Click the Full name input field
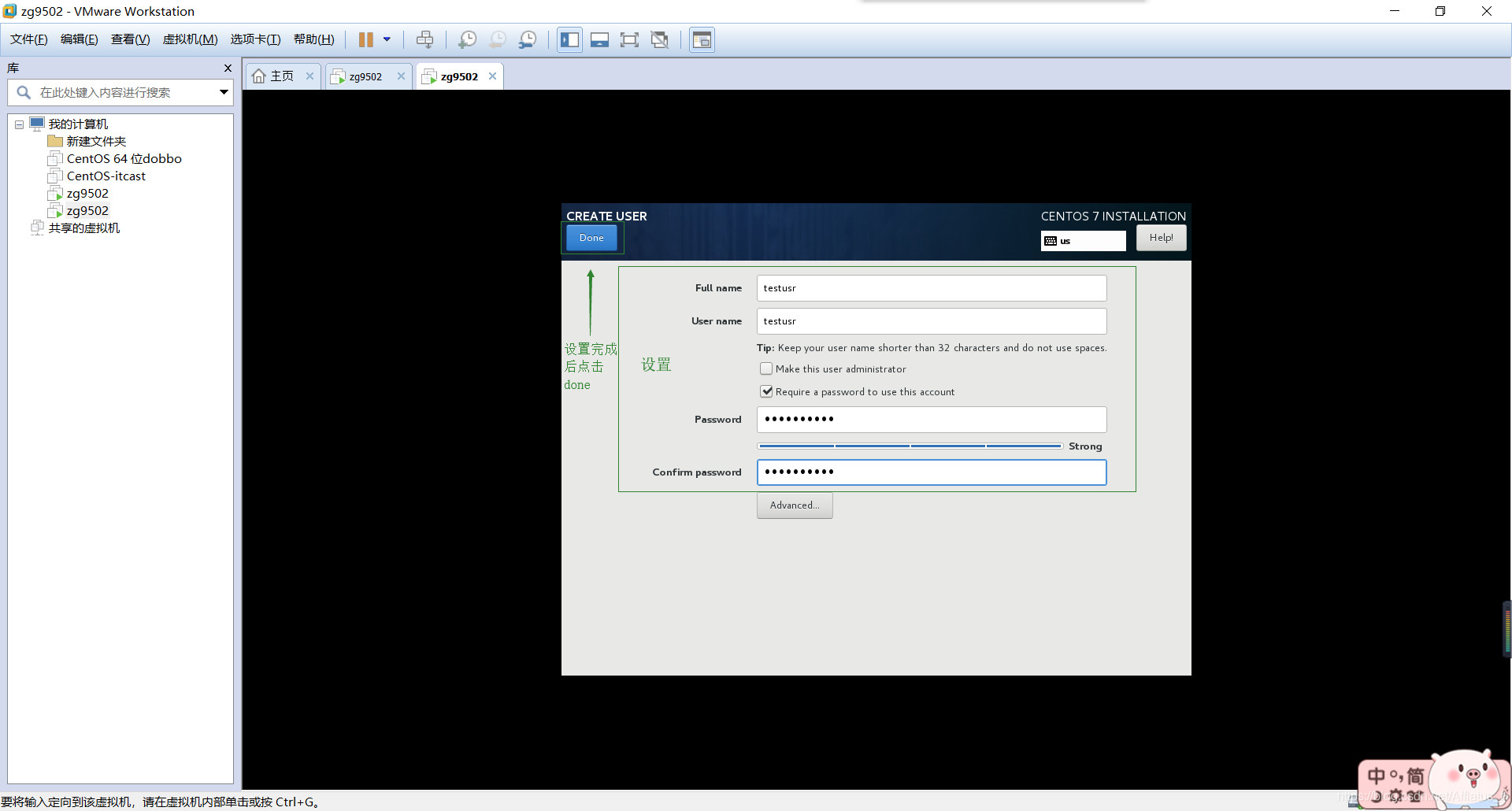The width and height of the screenshot is (1512, 811). click(932, 288)
